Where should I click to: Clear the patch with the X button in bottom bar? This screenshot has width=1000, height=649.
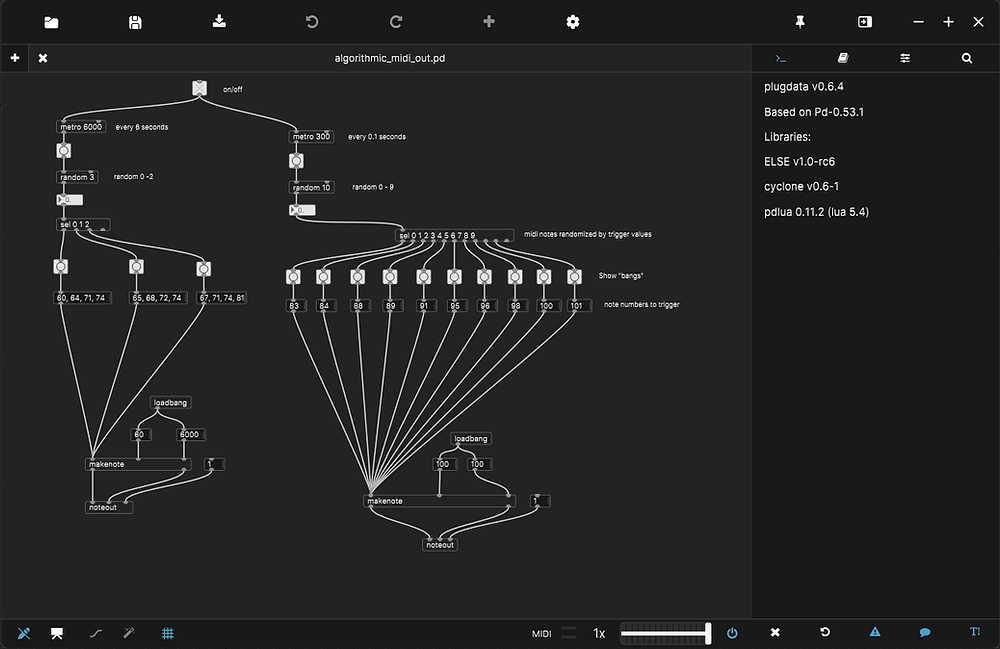tap(775, 632)
